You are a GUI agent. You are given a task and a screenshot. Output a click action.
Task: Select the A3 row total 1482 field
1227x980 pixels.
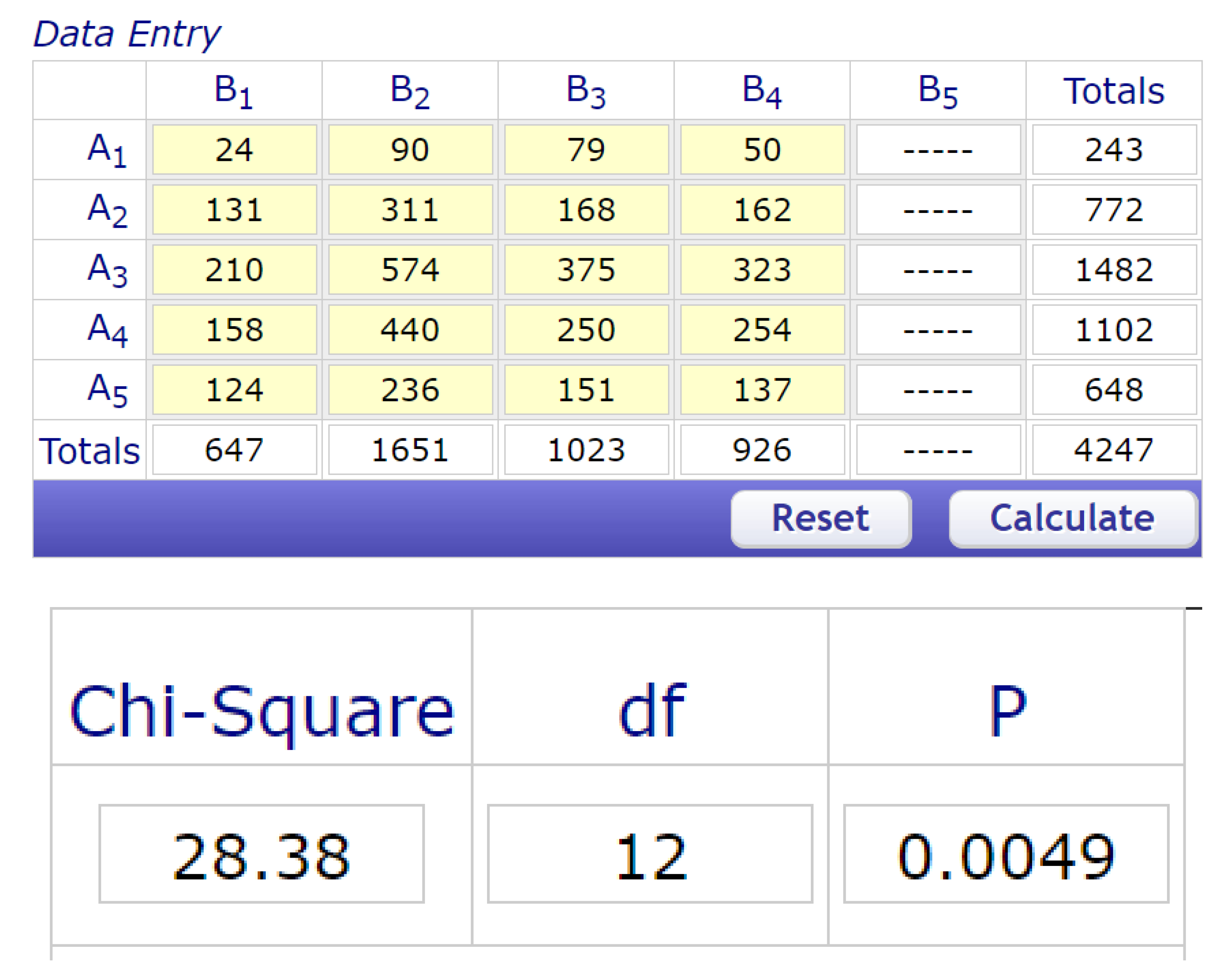coord(1114,269)
